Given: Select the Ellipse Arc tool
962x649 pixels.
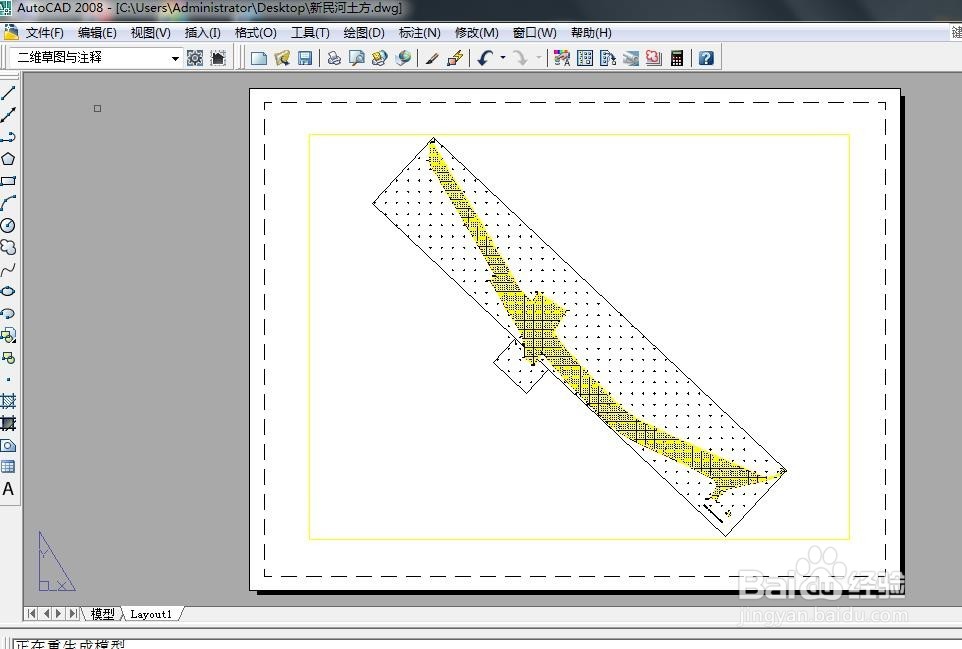Looking at the screenshot, I should tap(8, 313).
